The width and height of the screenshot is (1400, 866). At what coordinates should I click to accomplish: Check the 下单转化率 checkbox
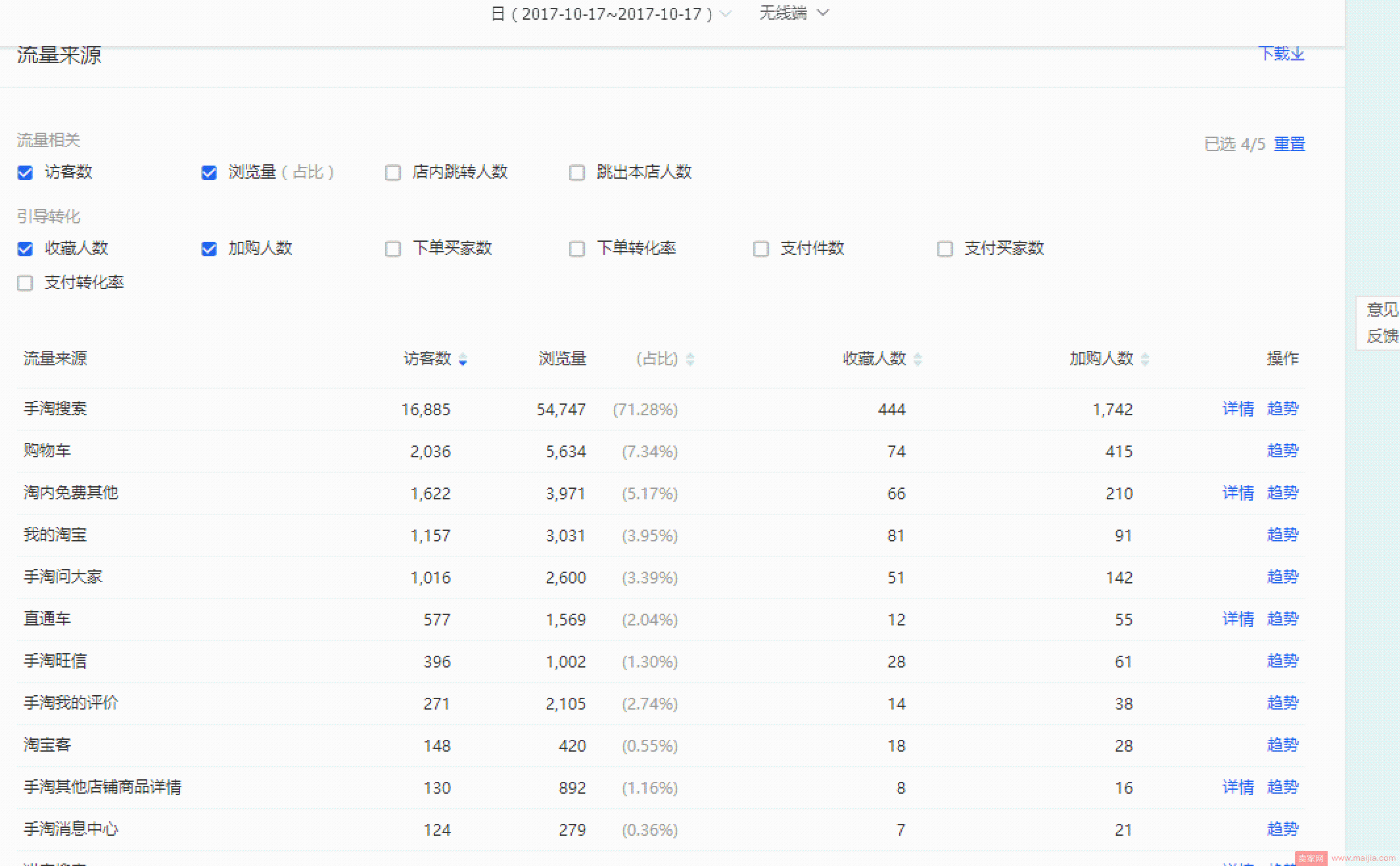577,249
